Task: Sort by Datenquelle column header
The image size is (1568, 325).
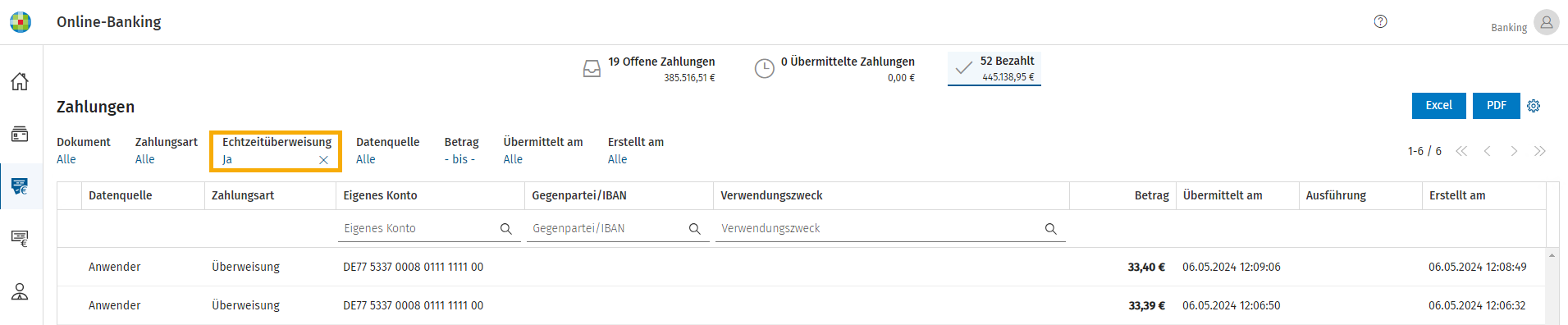Action: click(x=143, y=196)
